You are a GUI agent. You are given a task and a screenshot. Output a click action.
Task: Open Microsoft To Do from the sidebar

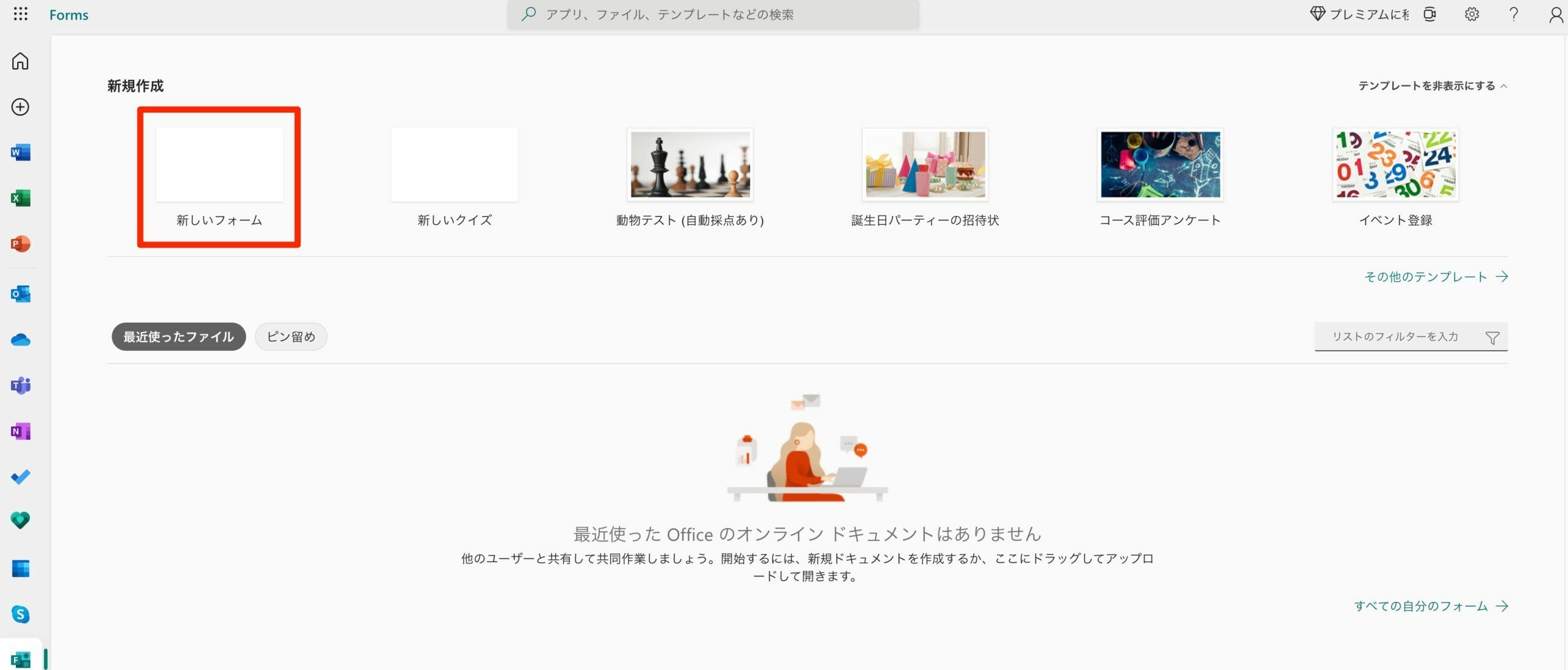(x=20, y=477)
